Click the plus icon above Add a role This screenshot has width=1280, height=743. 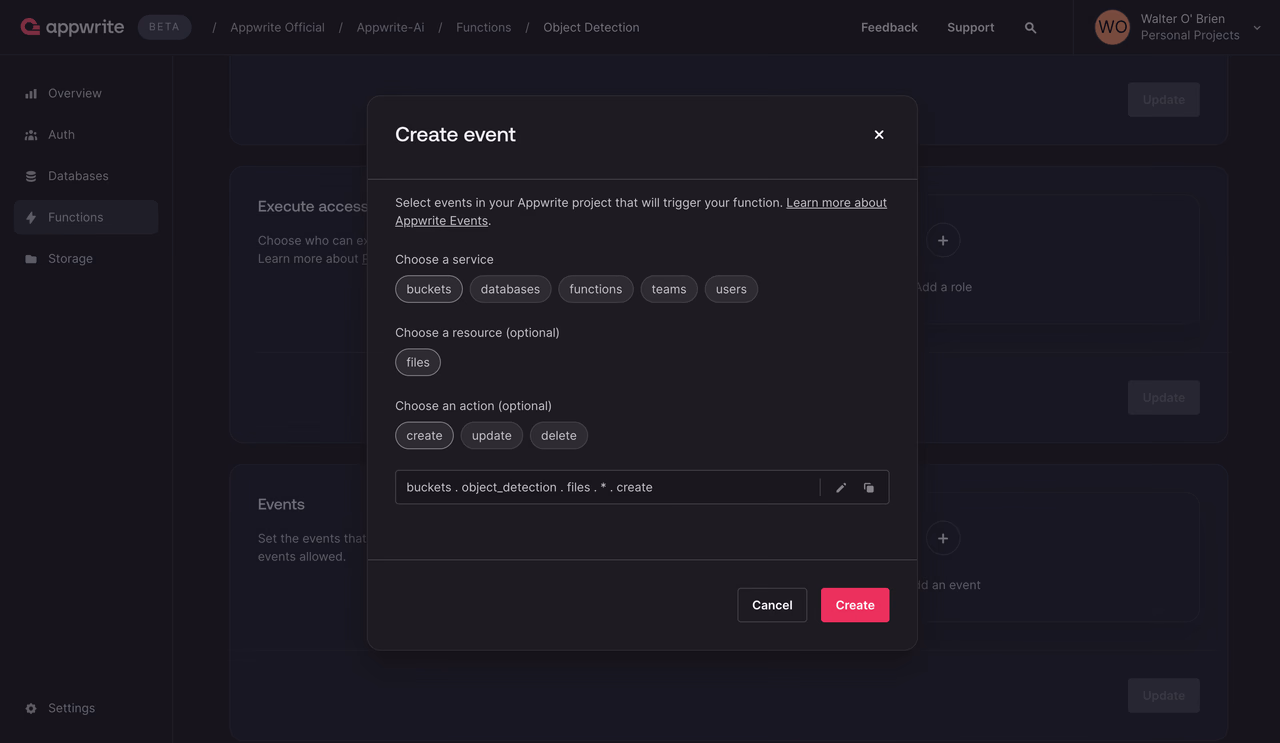click(943, 240)
